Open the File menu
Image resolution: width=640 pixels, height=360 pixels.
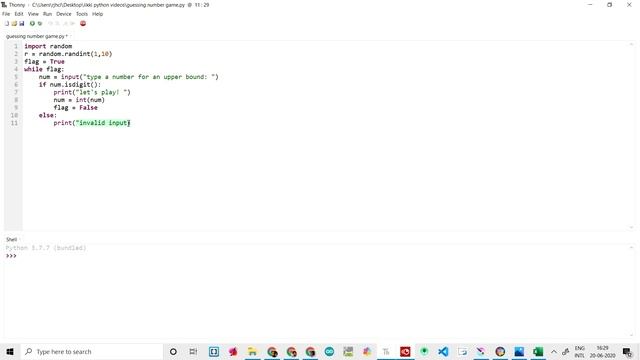6,14
